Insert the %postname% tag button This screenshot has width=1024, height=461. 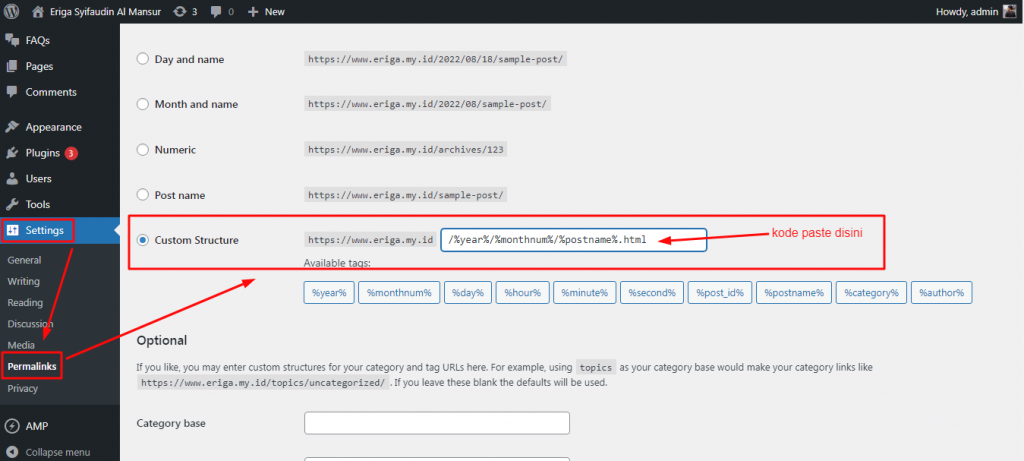pyautogui.click(x=794, y=293)
